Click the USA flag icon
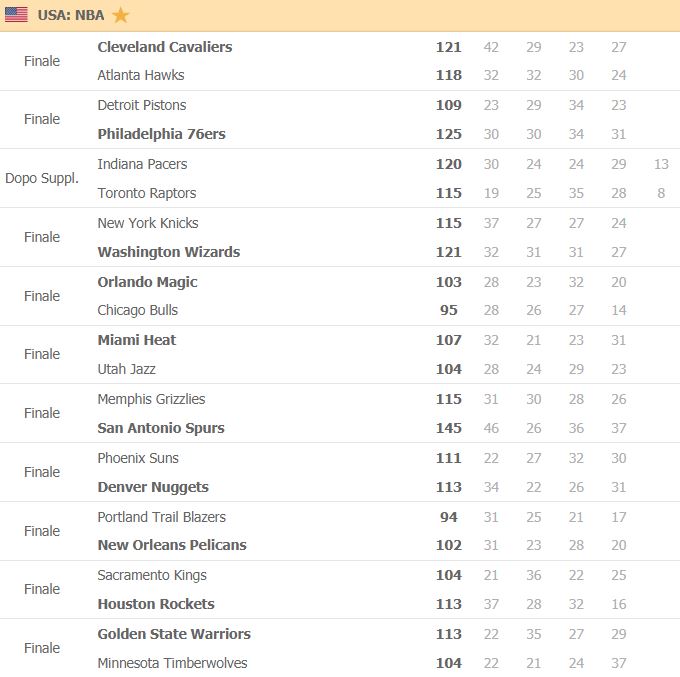680x677 pixels. [x=16, y=14]
